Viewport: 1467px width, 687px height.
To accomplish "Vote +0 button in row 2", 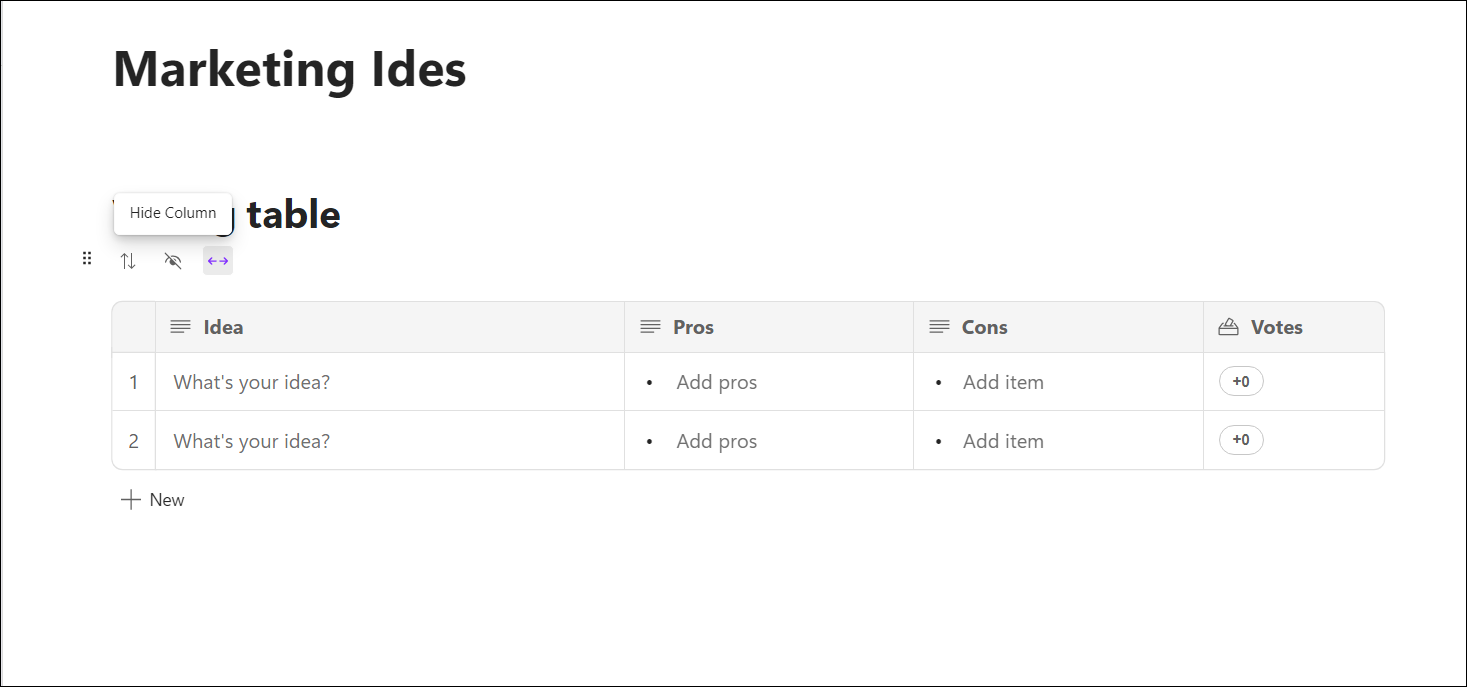I will [x=1241, y=440].
